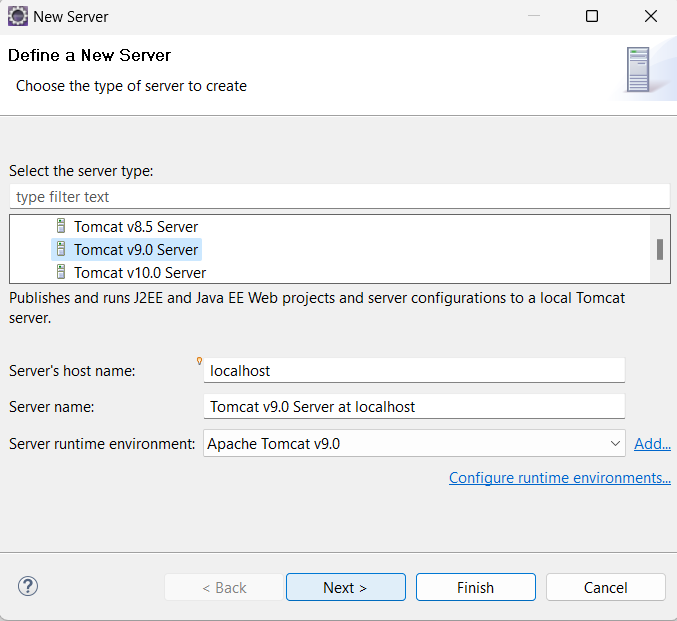Click the host name content-assist lightbulb

[x=199, y=361]
